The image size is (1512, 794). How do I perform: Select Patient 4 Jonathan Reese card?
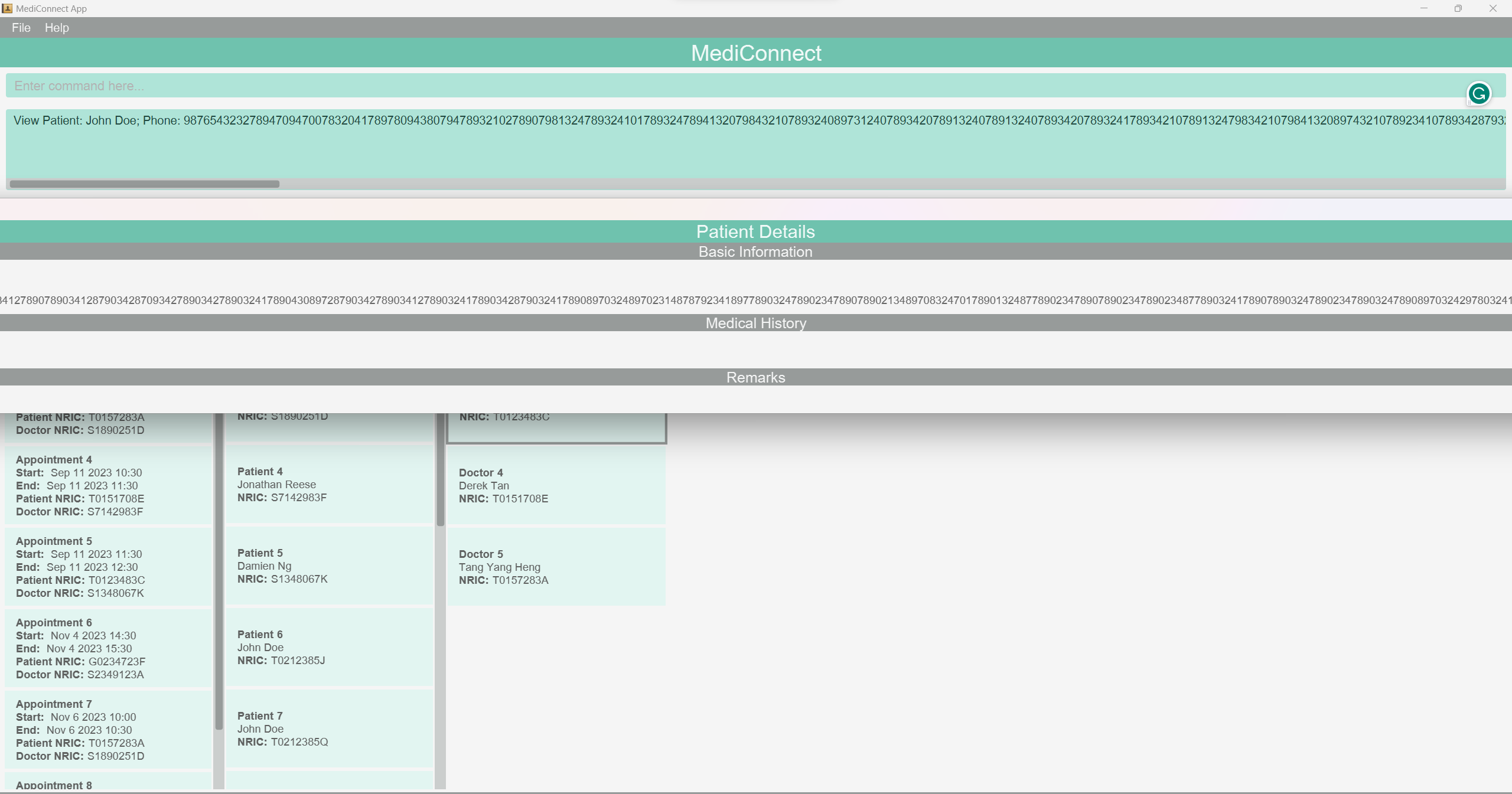(x=329, y=484)
